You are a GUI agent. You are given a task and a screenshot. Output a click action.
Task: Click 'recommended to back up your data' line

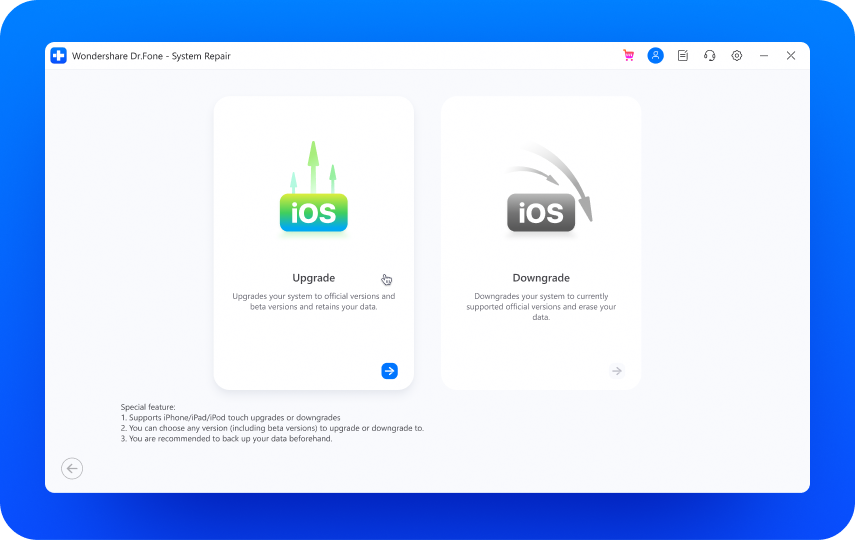click(x=226, y=439)
